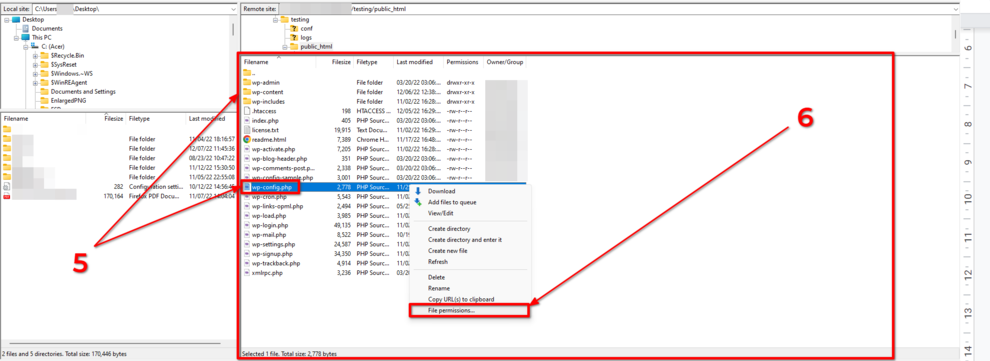Click the text file icon beside license.txt
Viewport: 990px width, 361px height.
tap(247, 130)
